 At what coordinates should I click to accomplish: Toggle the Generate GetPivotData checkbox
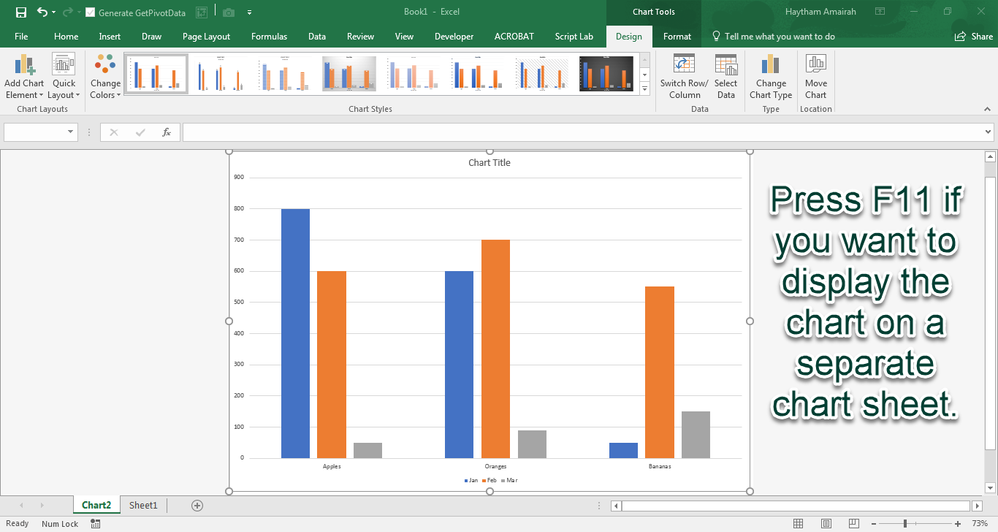click(91, 13)
